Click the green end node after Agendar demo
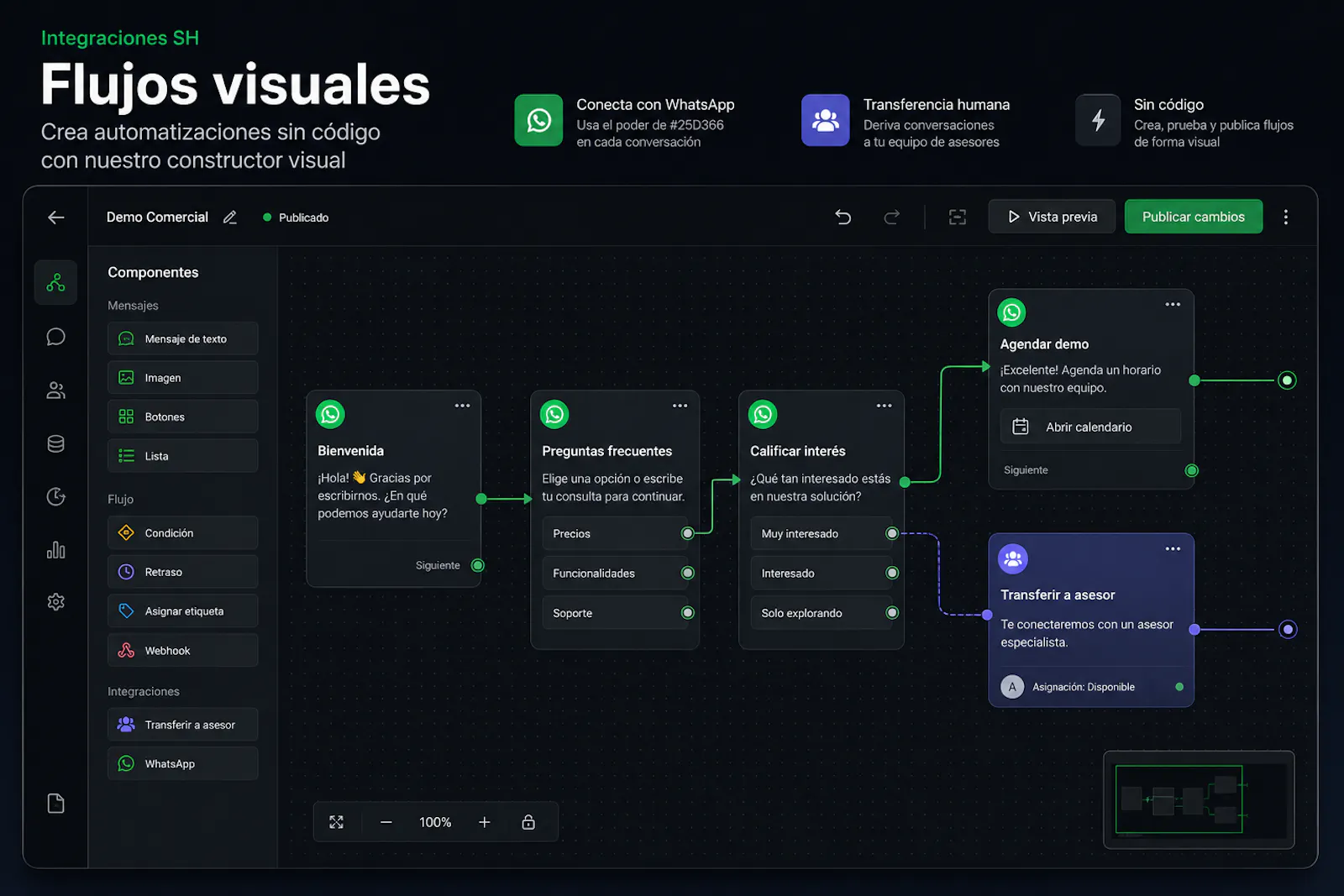The height and width of the screenshot is (896, 1344). 1287,380
